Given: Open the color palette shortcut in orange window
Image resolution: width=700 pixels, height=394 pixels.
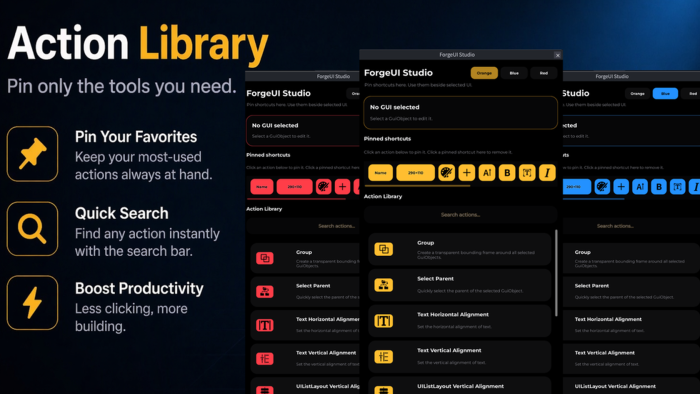Looking at the screenshot, I should [x=446, y=173].
